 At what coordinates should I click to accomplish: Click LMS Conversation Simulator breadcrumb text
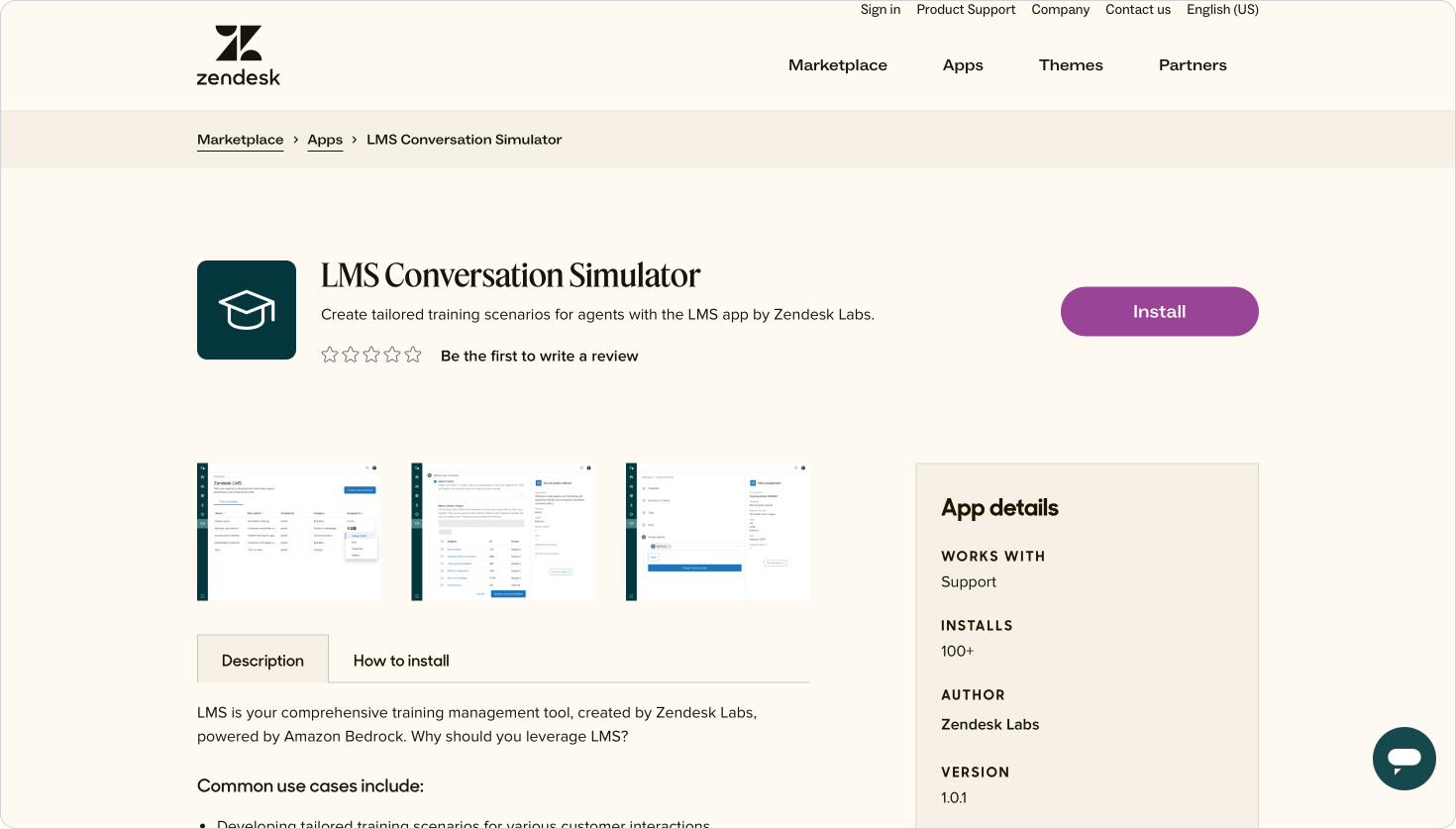click(464, 140)
